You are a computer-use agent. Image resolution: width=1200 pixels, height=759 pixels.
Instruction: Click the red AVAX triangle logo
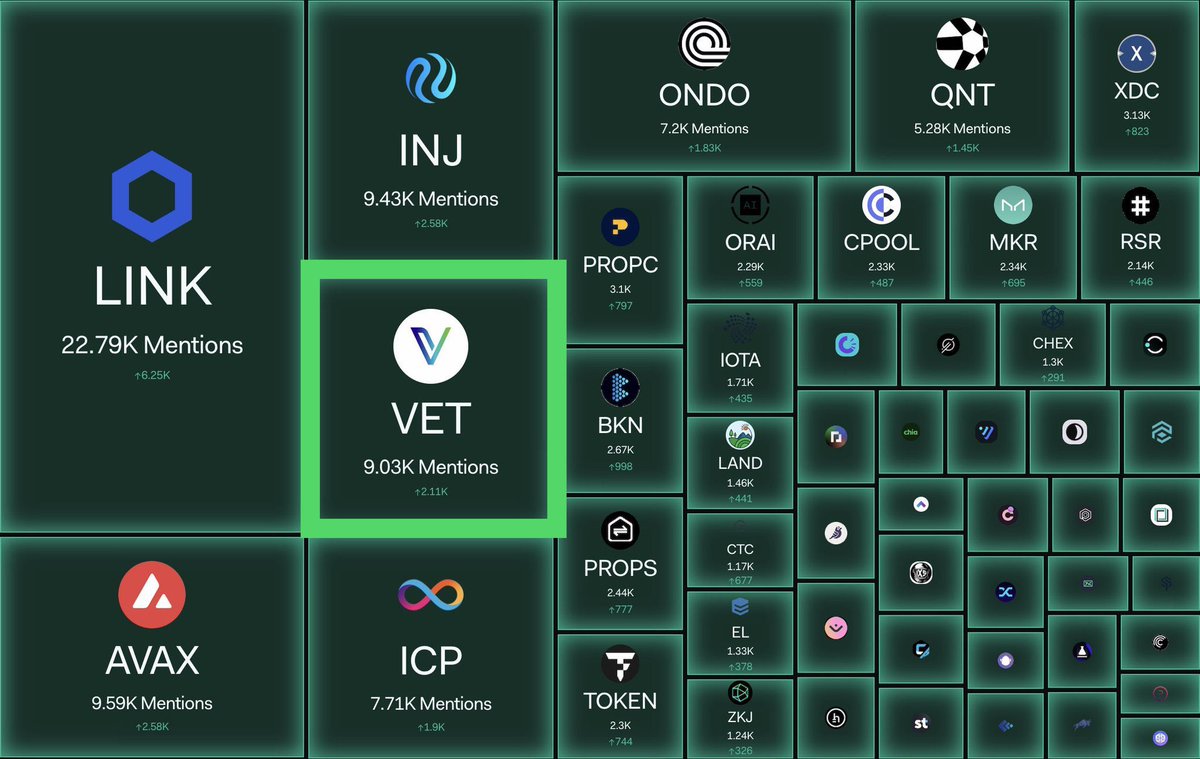click(x=152, y=596)
